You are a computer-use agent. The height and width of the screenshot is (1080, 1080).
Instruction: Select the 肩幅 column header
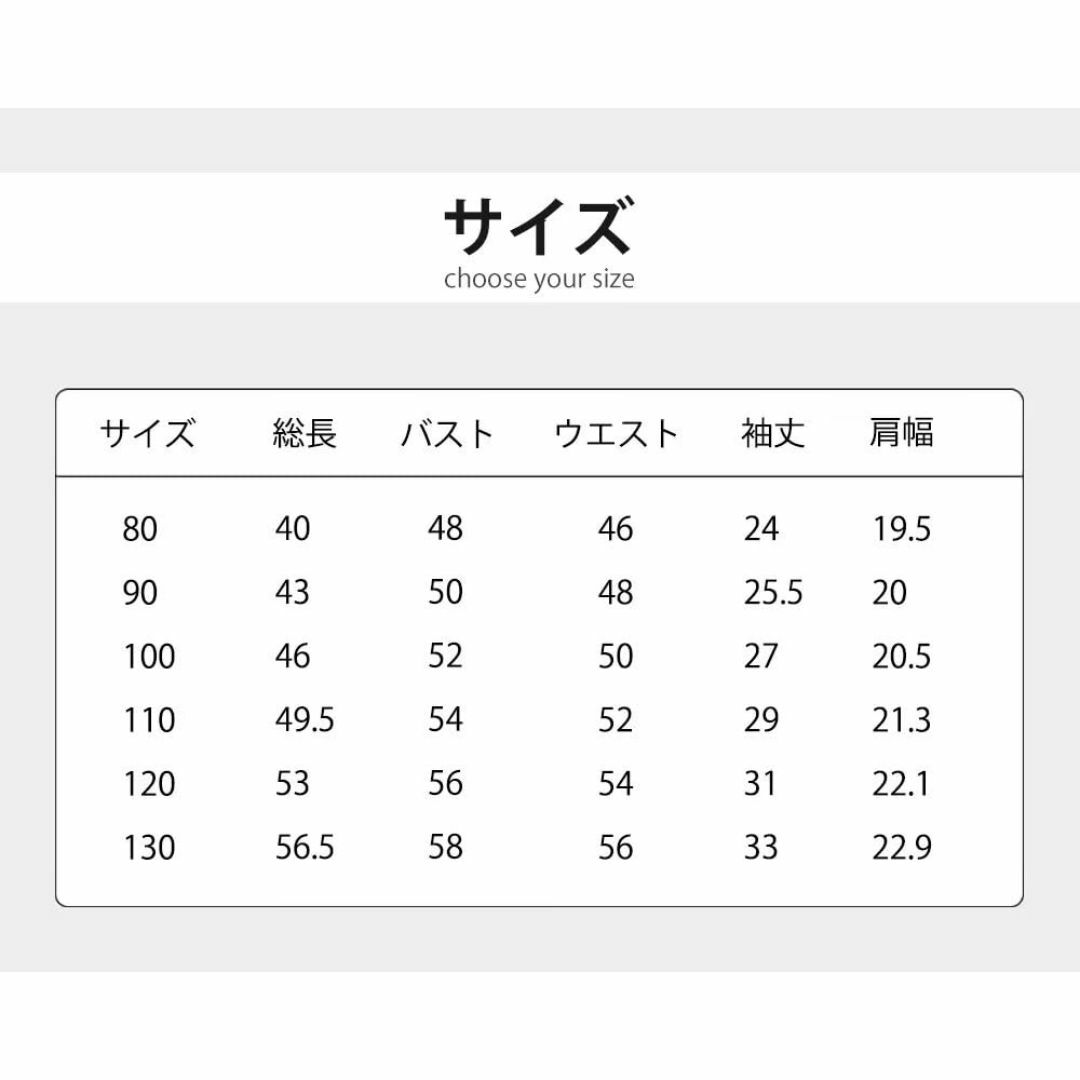[x=901, y=433]
